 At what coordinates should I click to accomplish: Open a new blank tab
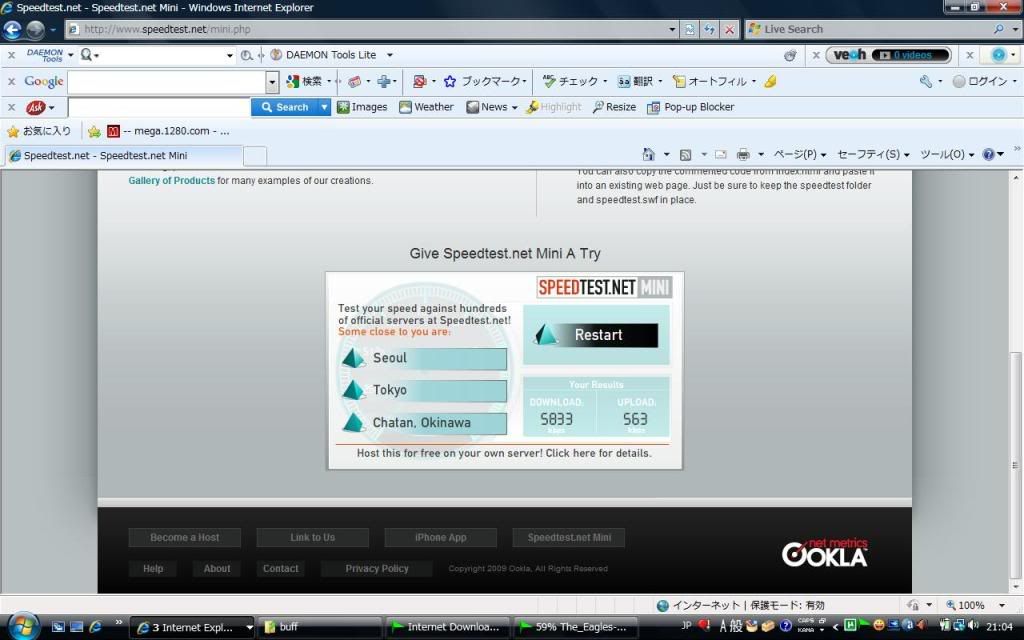(x=255, y=156)
